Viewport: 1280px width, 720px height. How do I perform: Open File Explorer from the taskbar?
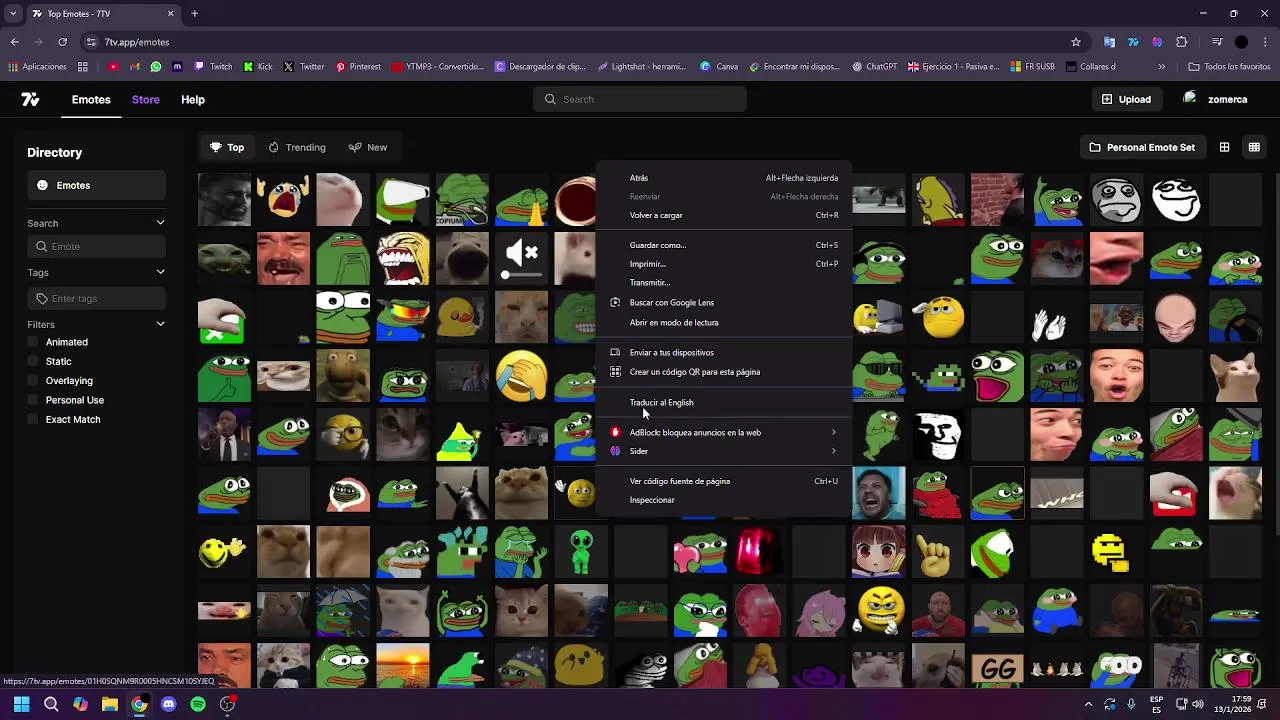110,704
